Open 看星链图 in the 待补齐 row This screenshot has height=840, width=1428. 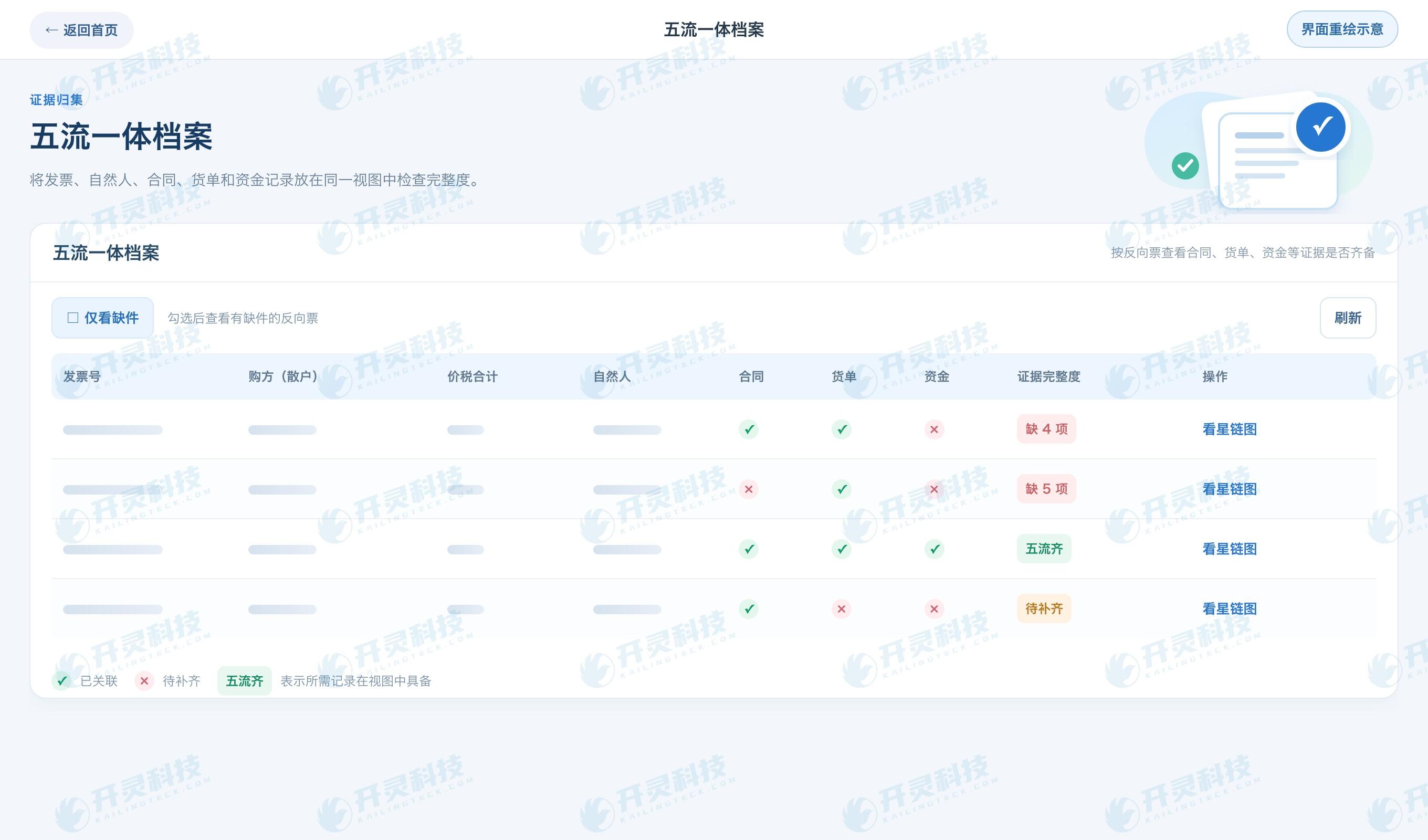(x=1229, y=609)
